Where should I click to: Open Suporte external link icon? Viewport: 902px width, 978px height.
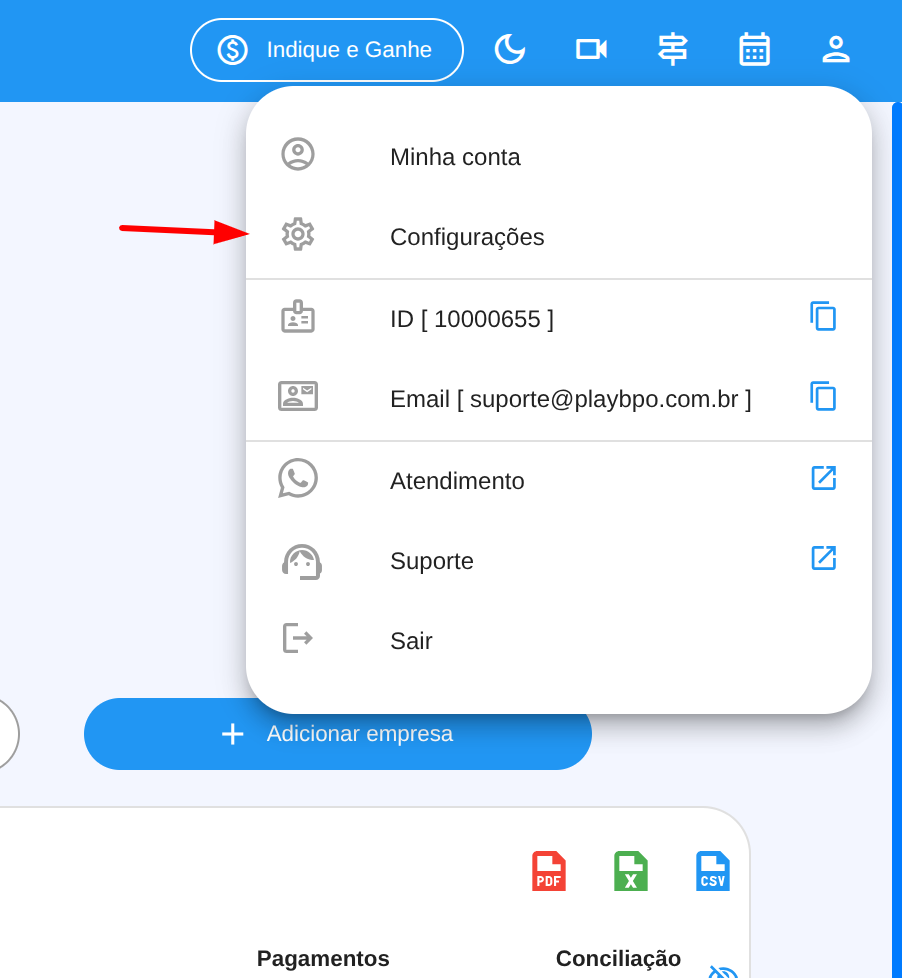[x=823, y=559]
